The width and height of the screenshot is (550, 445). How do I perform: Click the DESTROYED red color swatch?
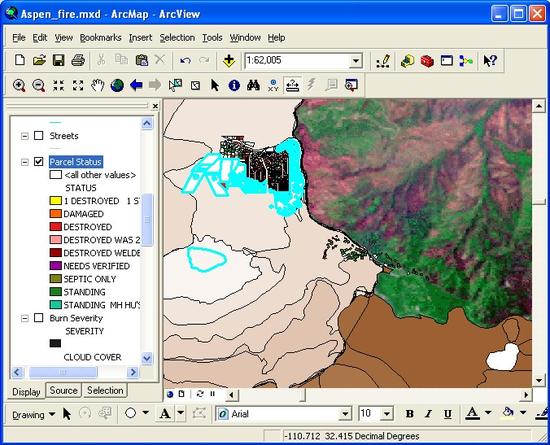click(x=55, y=227)
